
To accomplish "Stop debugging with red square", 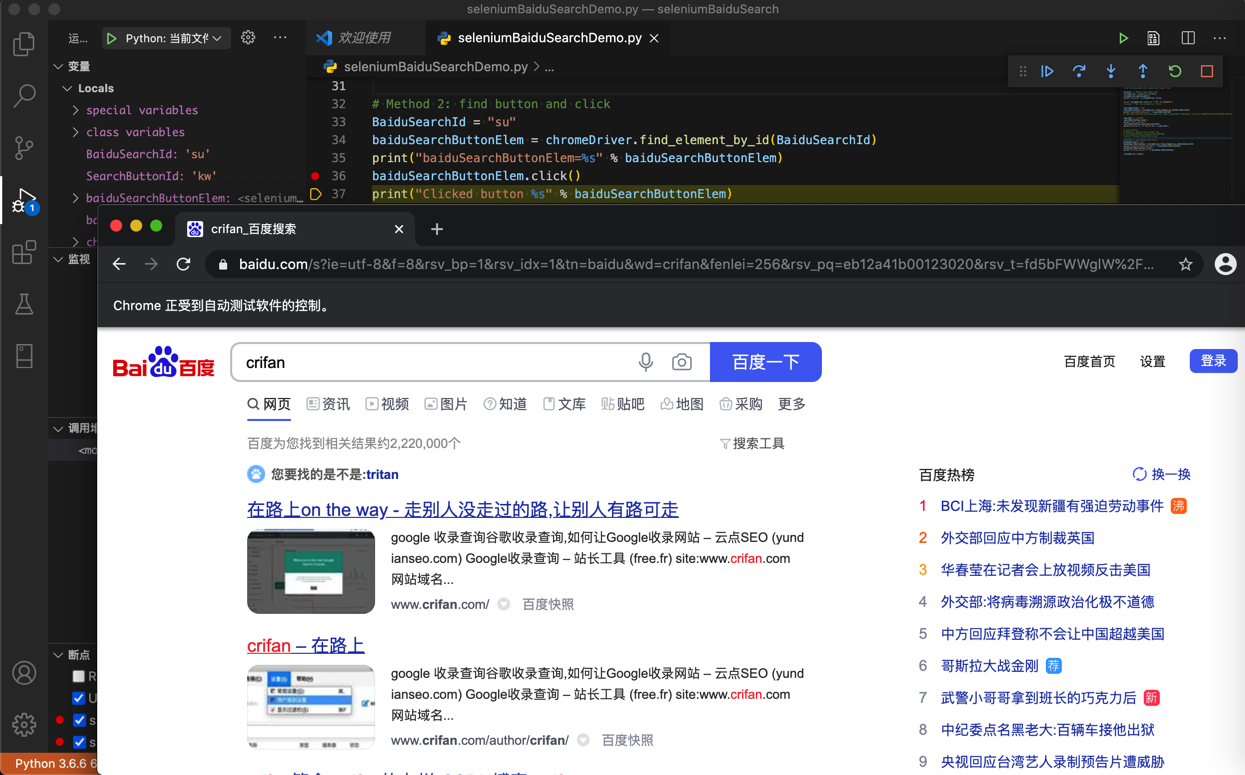I will click(x=1207, y=72).
